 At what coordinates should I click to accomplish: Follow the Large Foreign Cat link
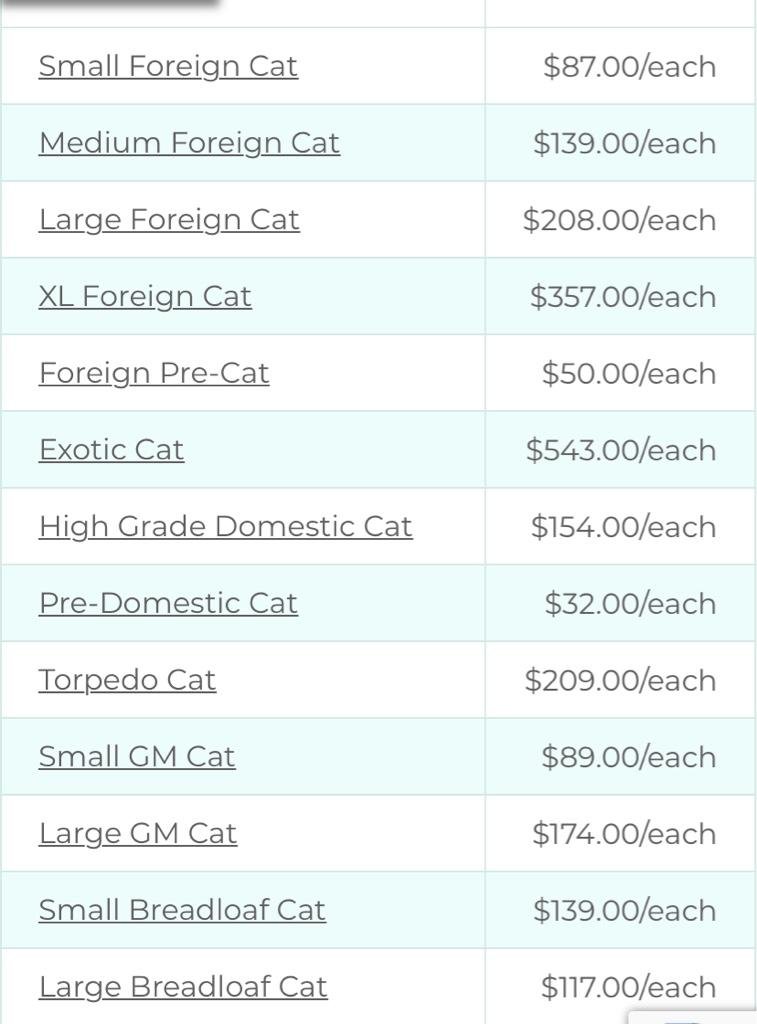(x=169, y=220)
